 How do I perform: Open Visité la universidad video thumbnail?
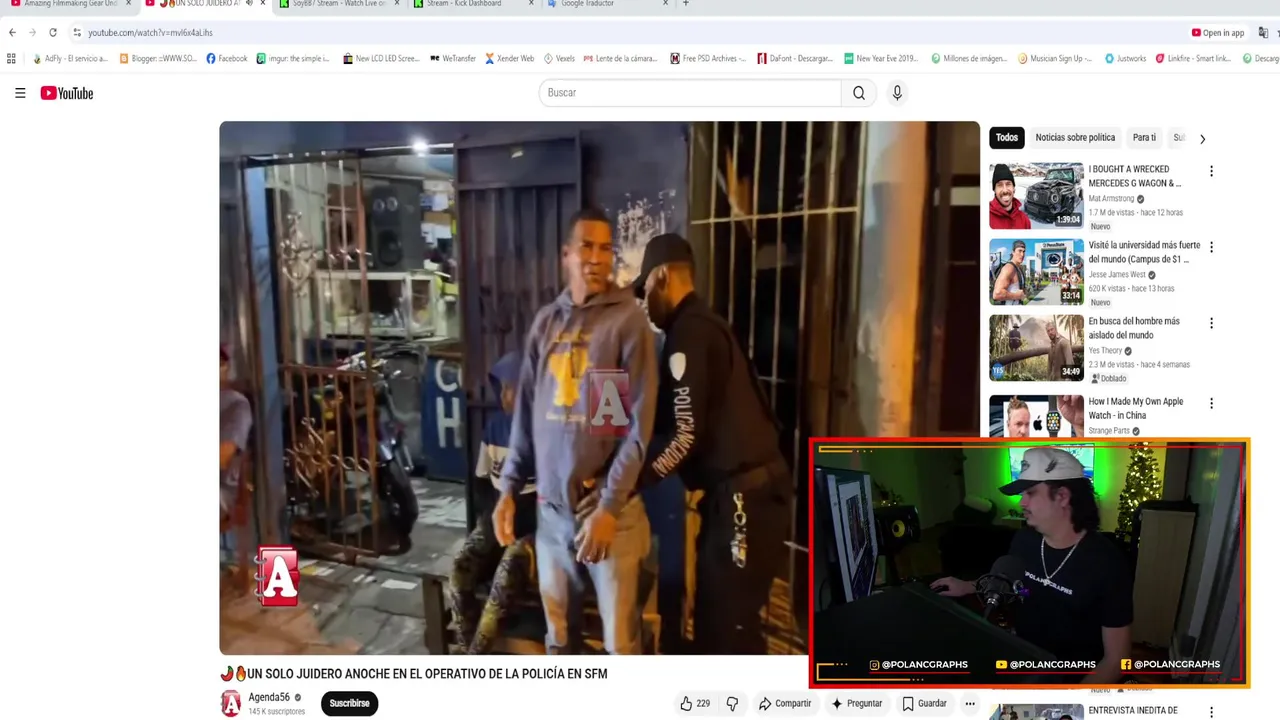tap(1036, 272)
